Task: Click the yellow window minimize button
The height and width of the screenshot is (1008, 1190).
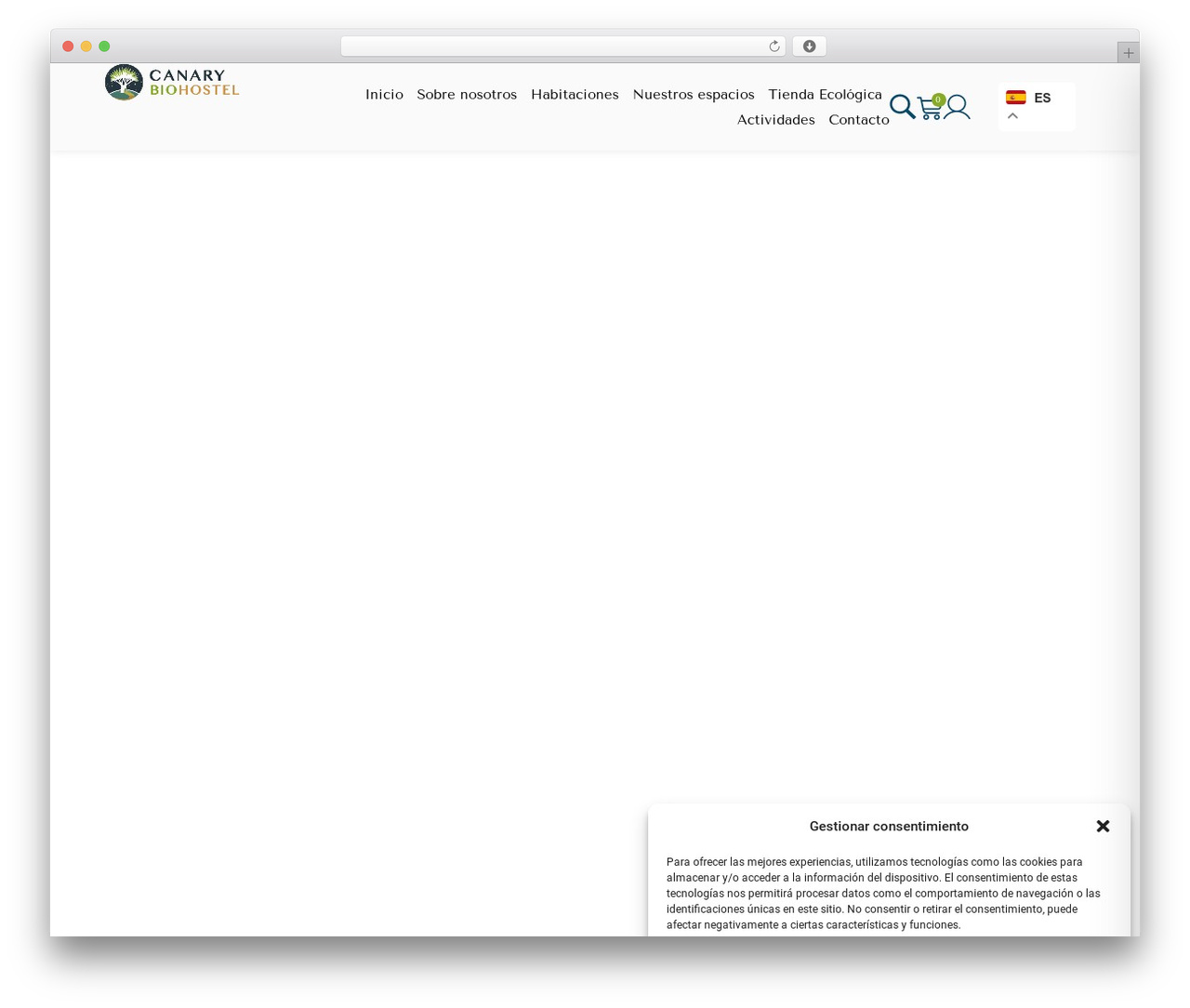Action: tap(86, 46)
